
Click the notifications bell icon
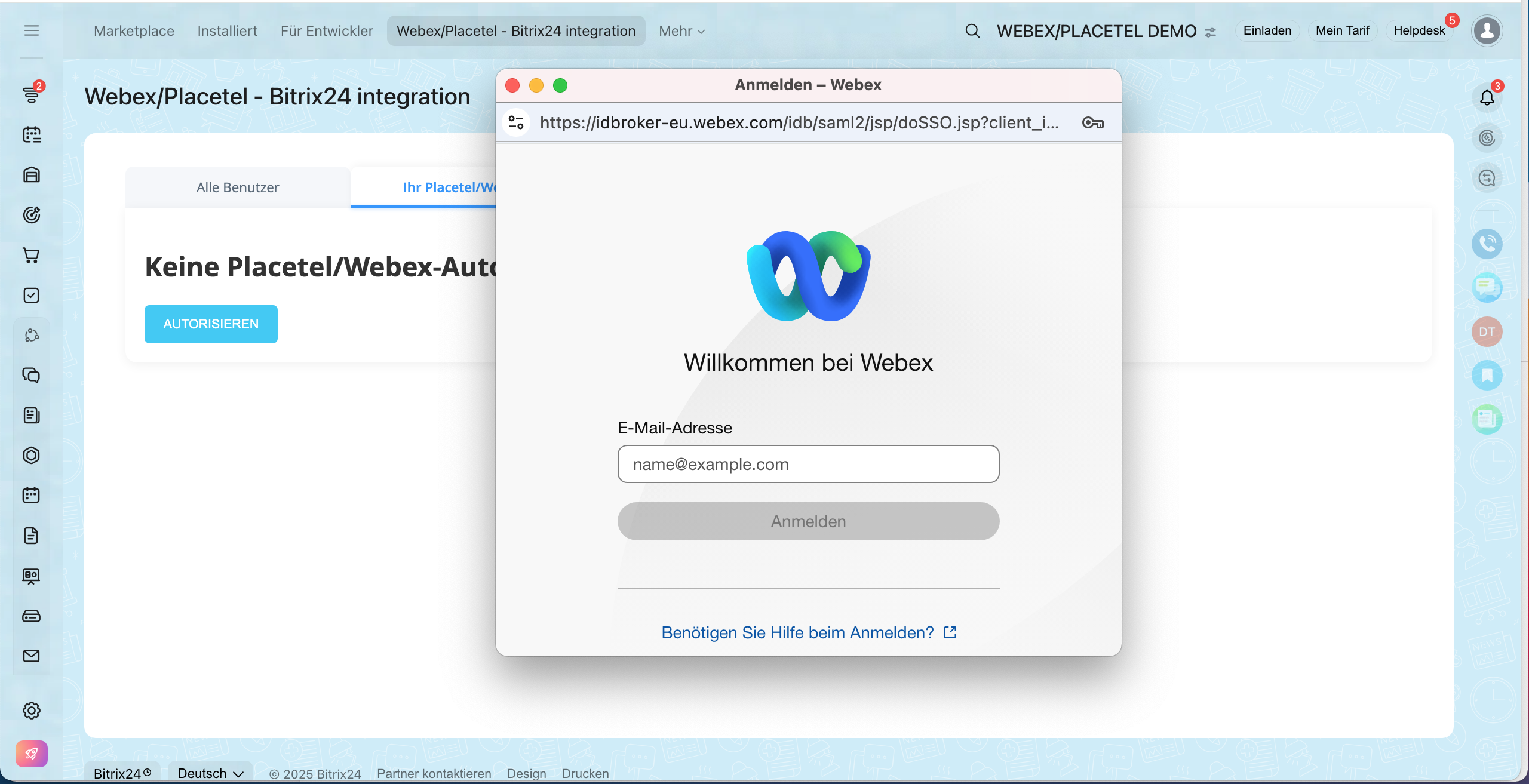click(x=1487, y=97)
